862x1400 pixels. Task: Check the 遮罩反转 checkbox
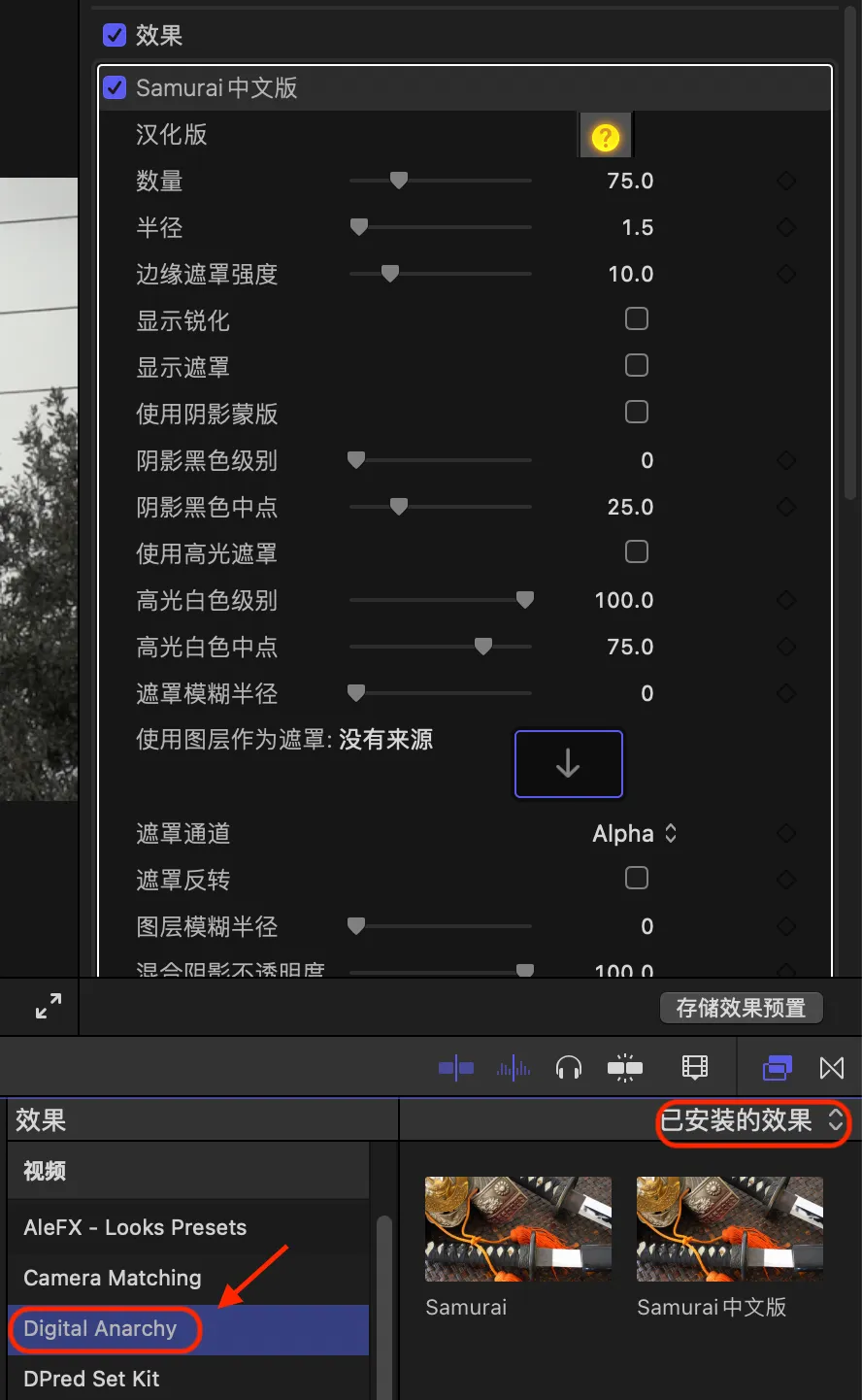click(x=637, y=879)
